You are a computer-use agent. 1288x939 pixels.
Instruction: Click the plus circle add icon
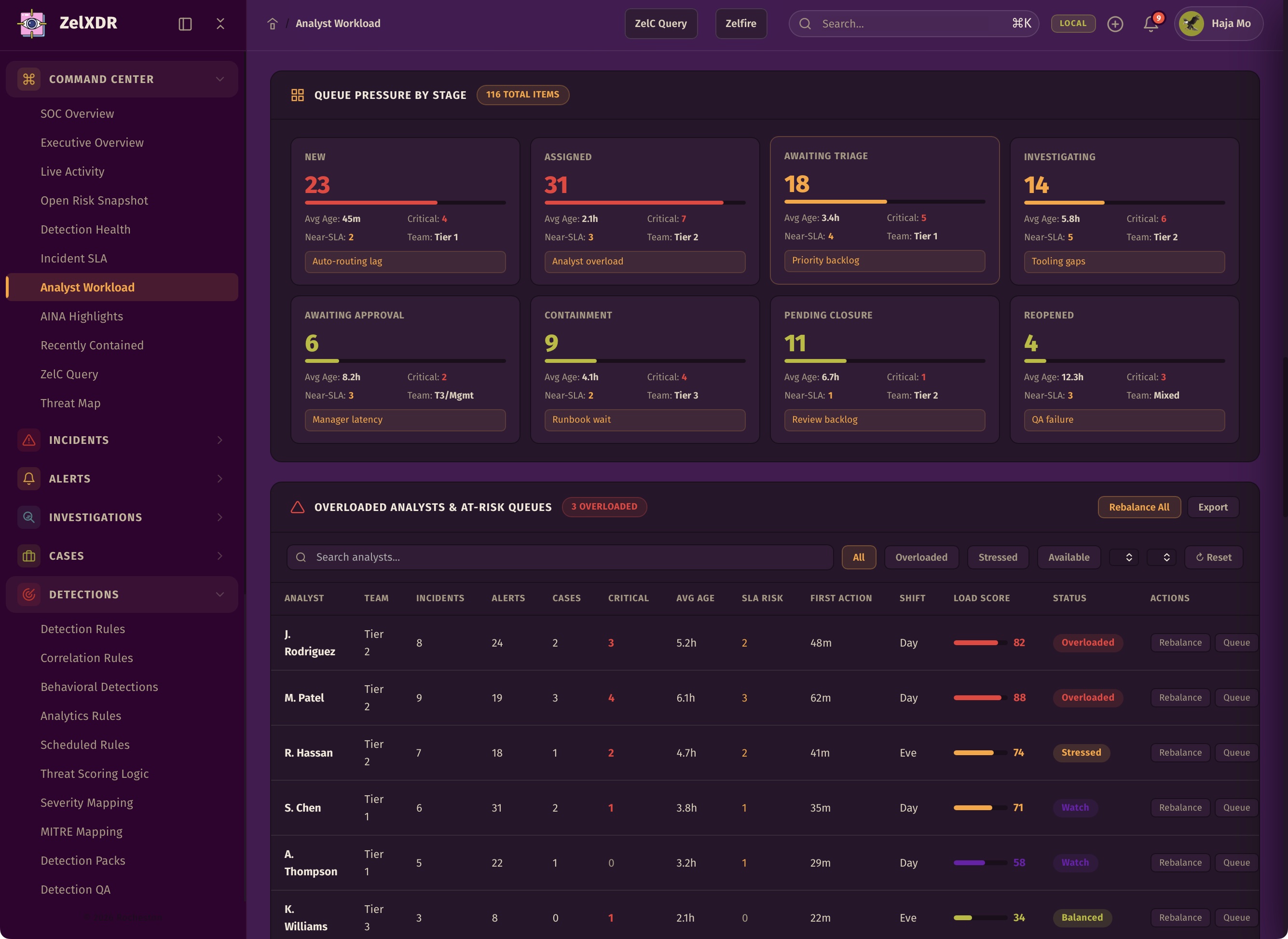click(x=1115, y=24)
